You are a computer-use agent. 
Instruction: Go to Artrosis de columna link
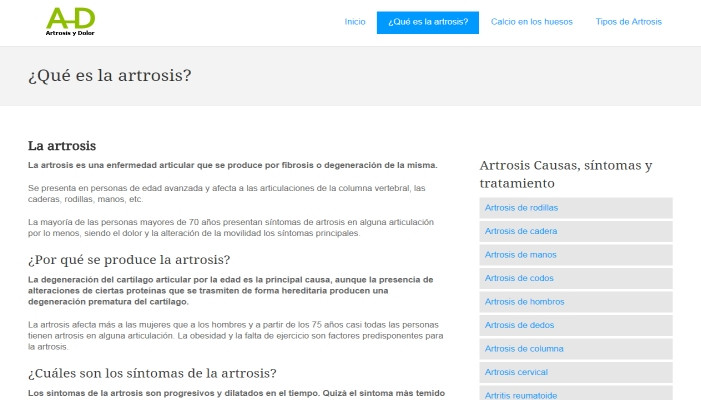click(522, 348)
